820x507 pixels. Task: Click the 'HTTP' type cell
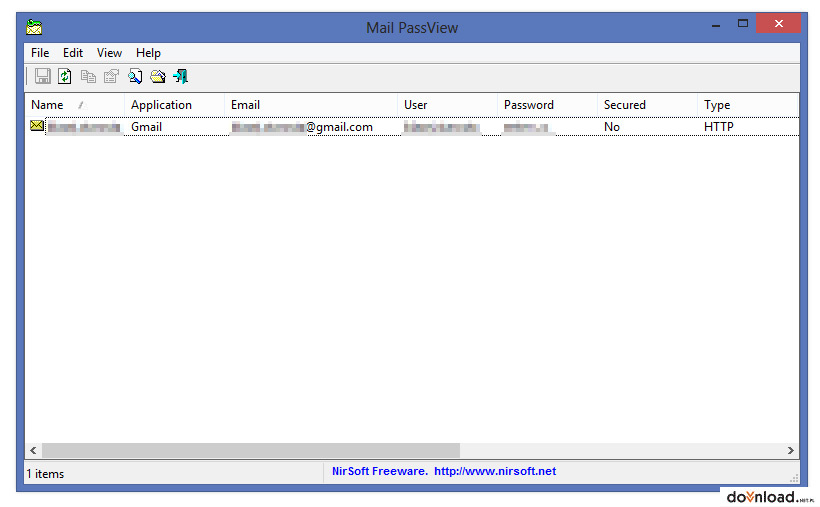(x=719, y=127)
